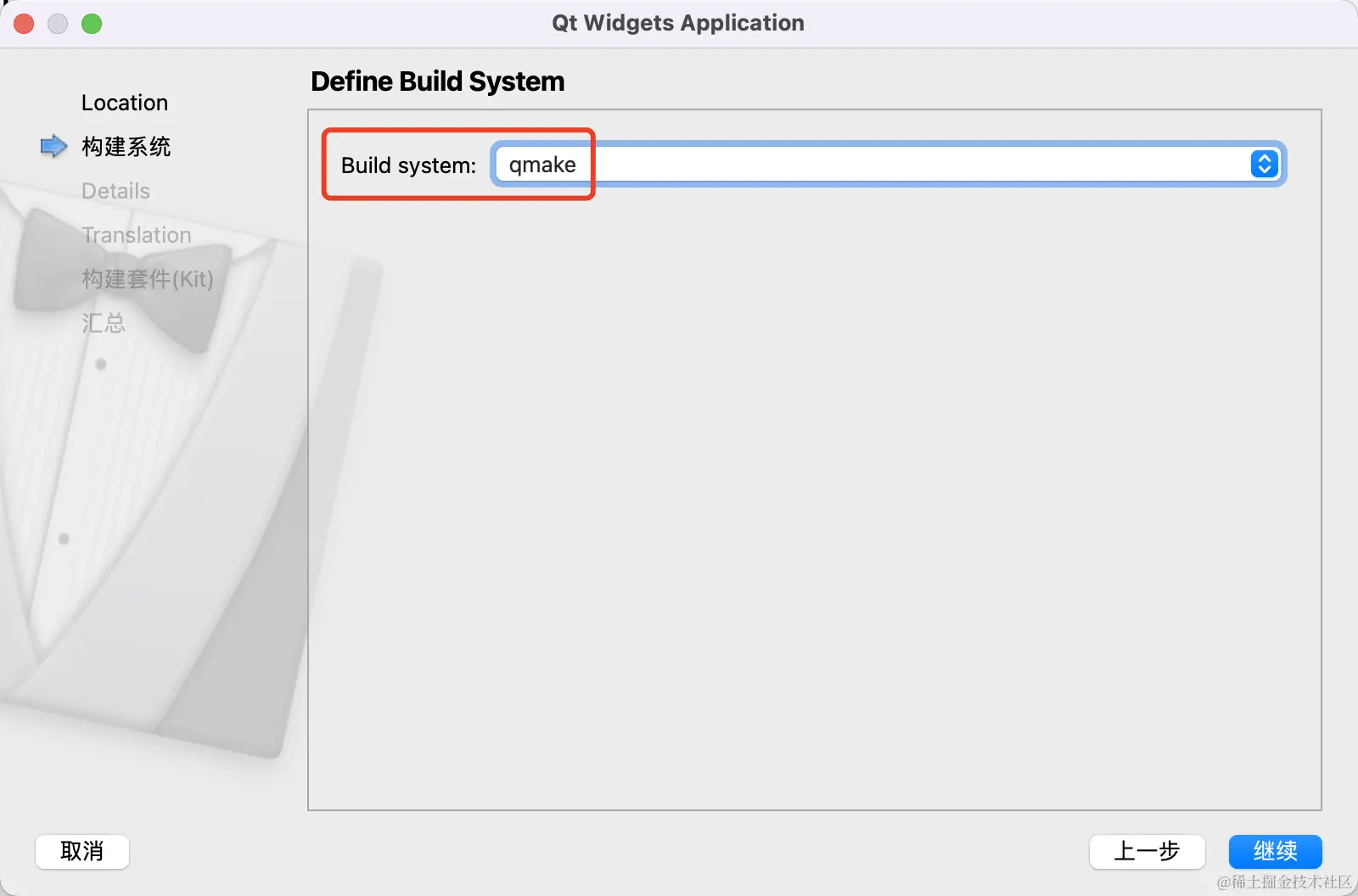Cancel the wizard with 取消 button
1358x896 pixels.
[x=82, y=851]
